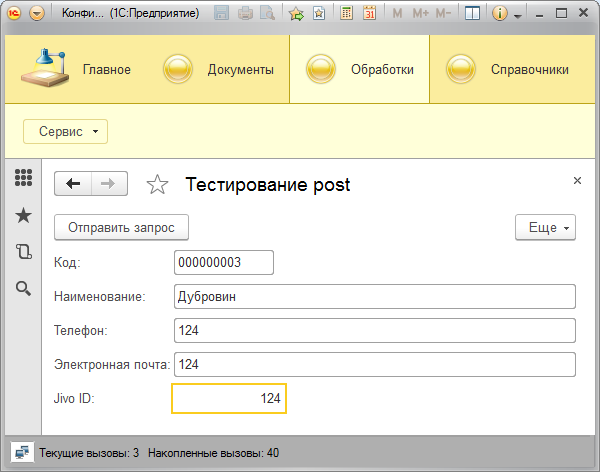600x472 pixels.
Task: Expand the Сервис dropdown menu
Action: pos(65,132)
